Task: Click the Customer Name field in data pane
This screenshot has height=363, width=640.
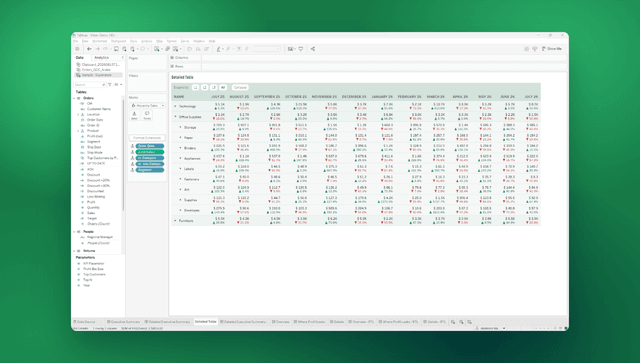Action: click(x=99, y=109)
